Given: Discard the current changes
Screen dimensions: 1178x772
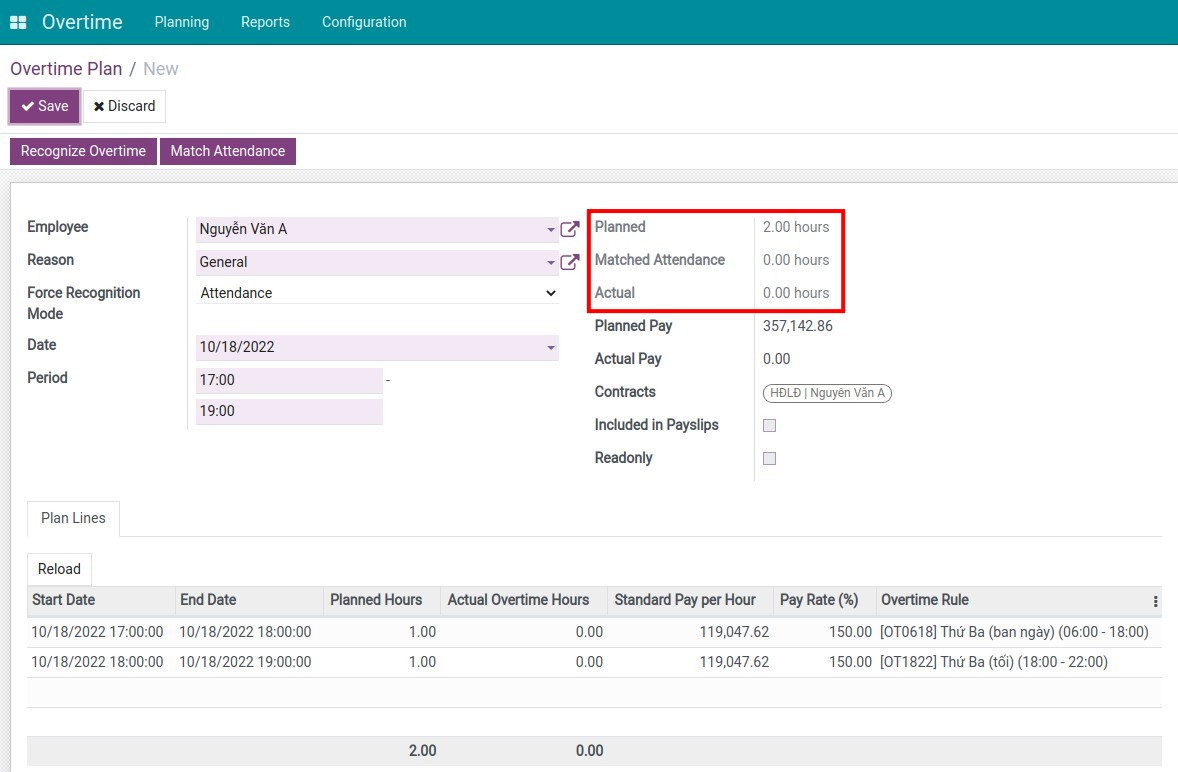Looking at the screenshot, I should [x=124, y=106].
